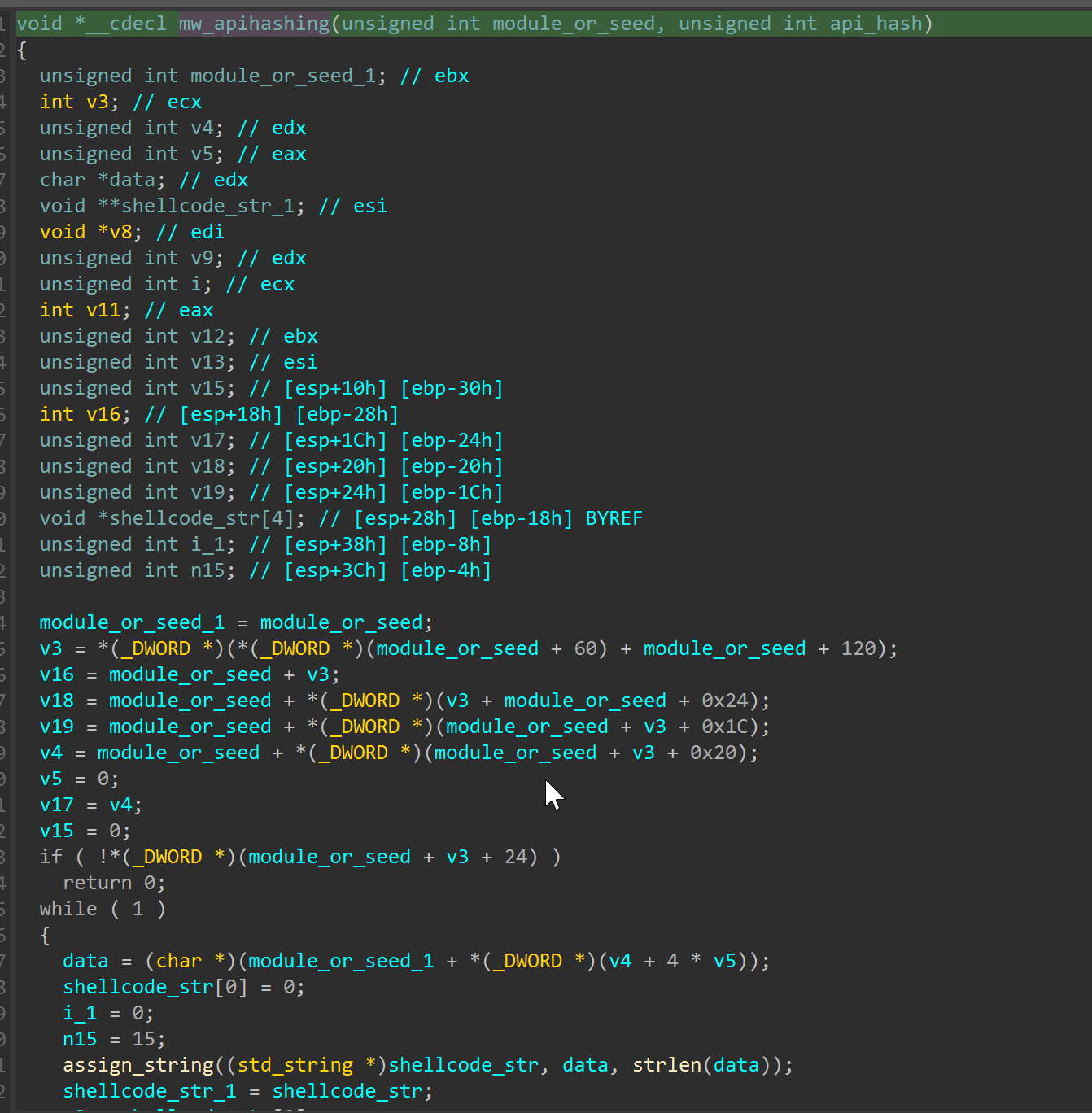Screen dimensions: 1092x1113
Task: Click v17 in the 'v17 = v4' assignment
Action: pos(56,805)
